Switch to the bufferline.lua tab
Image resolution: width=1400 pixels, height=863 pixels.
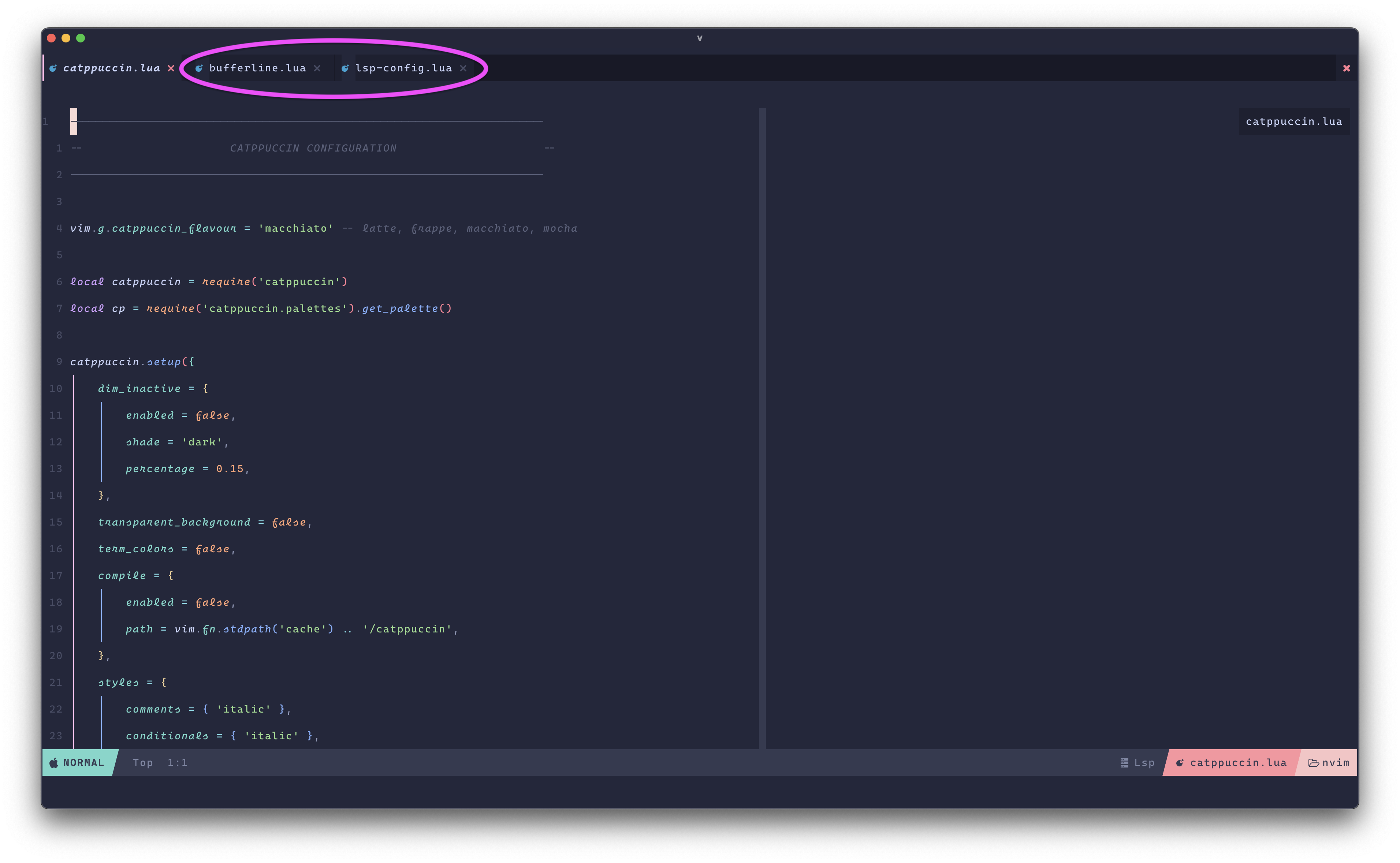(258, 68)
